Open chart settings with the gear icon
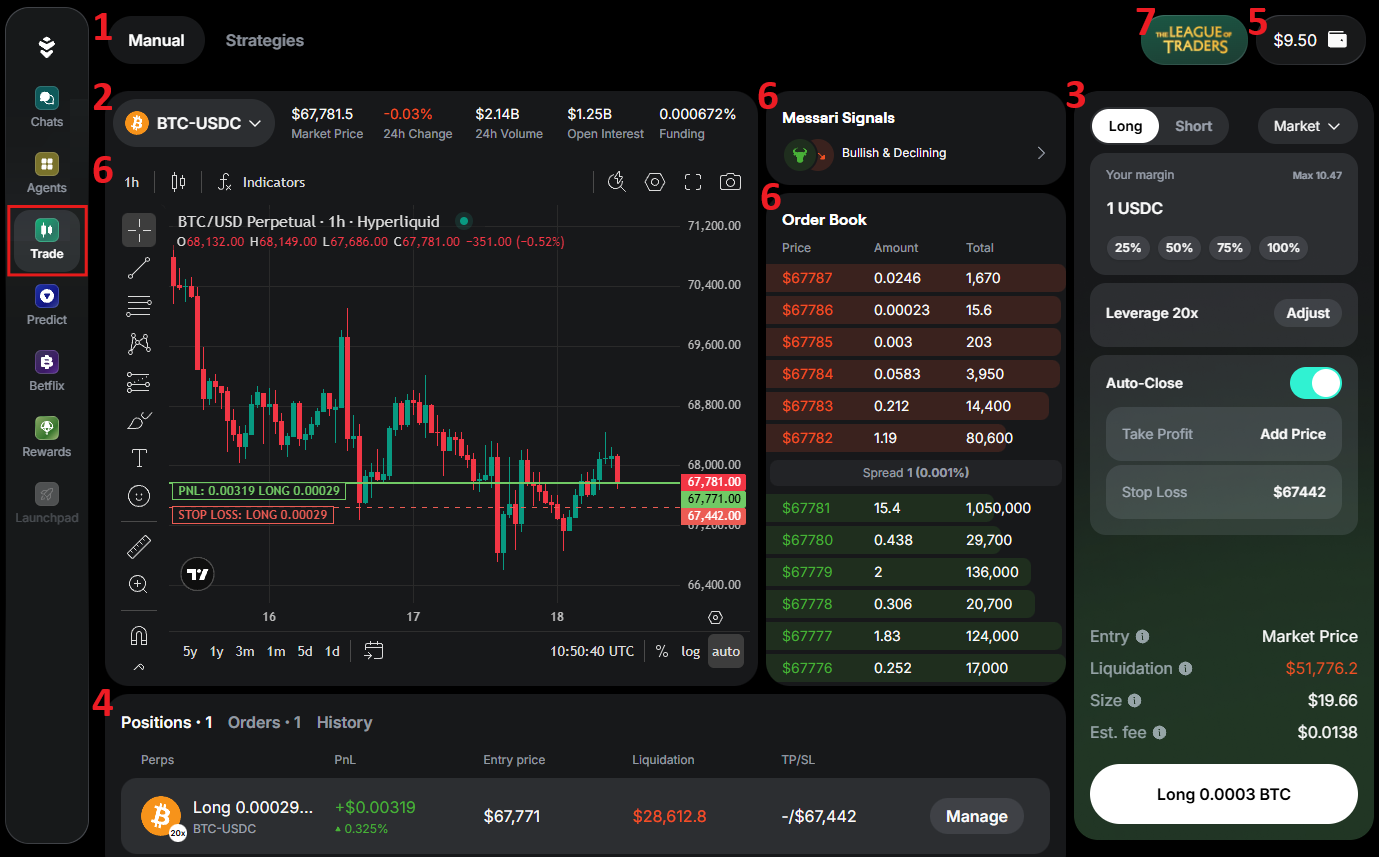The image size is (1379, 857). click(654, 182)
